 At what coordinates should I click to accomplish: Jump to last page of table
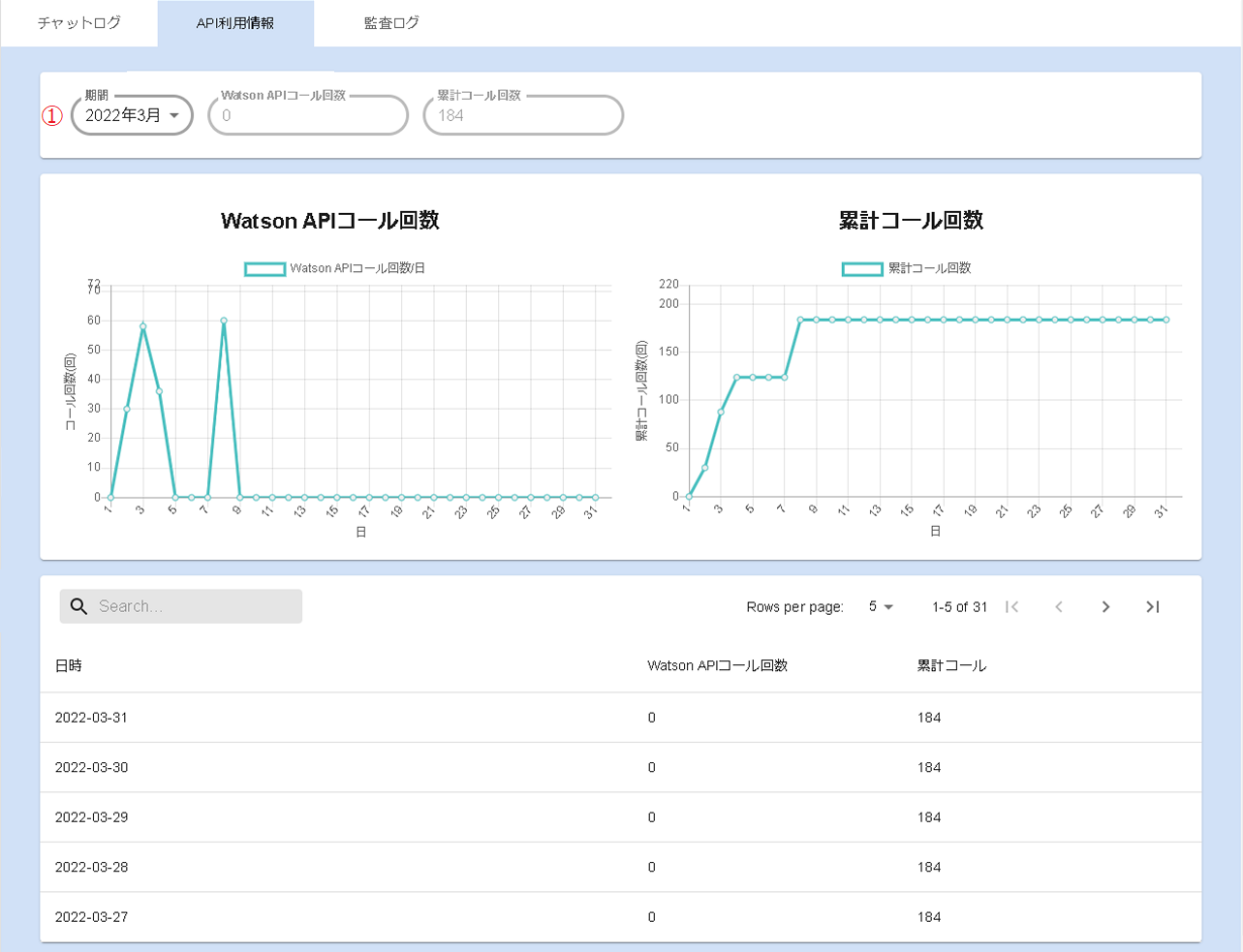tap(1152, 607)
